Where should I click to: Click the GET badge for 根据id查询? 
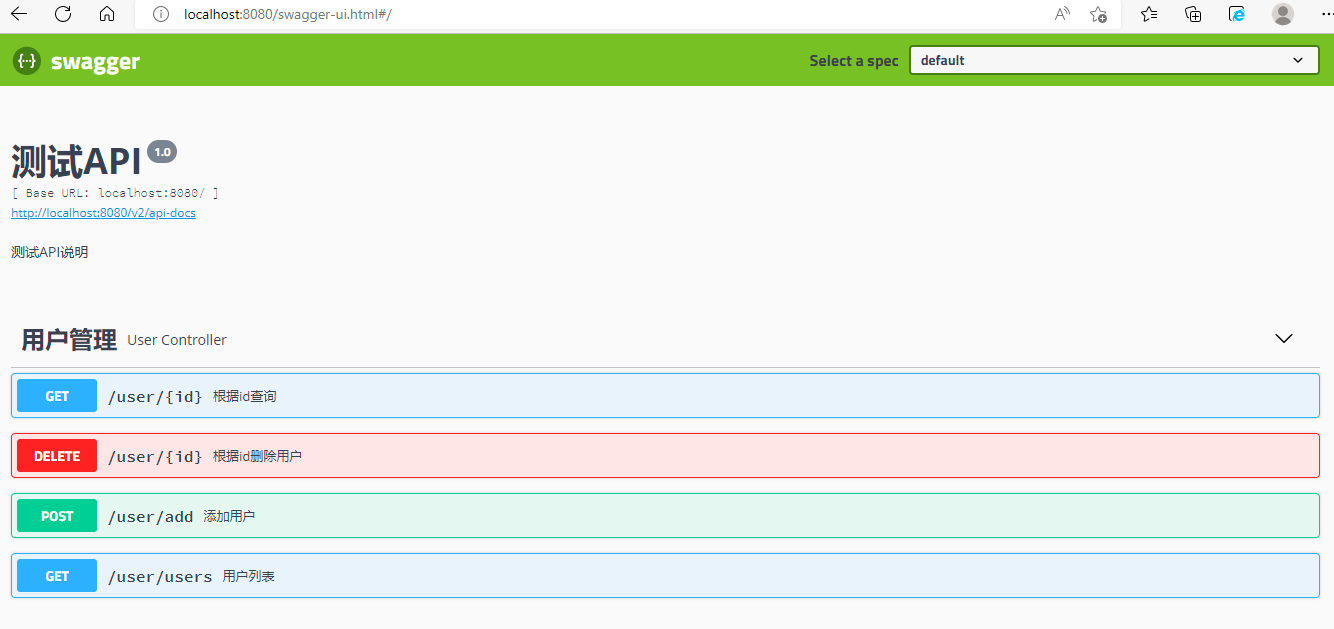click(57, 396)
